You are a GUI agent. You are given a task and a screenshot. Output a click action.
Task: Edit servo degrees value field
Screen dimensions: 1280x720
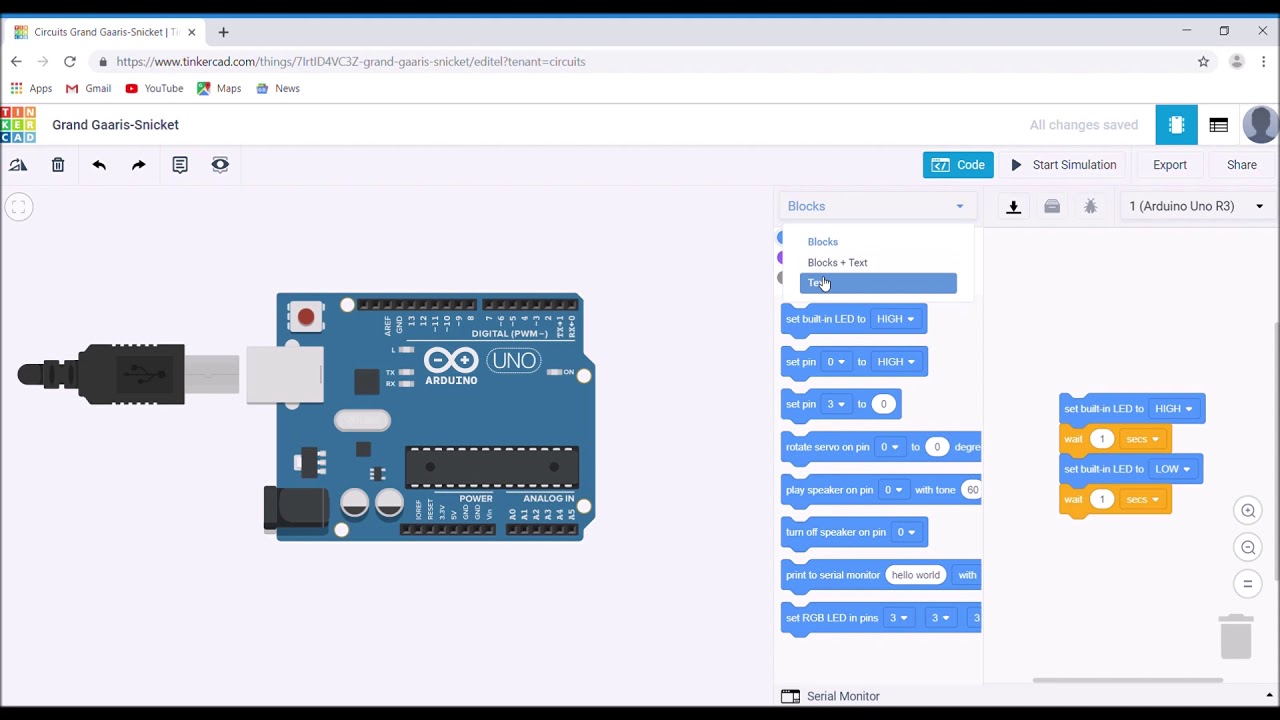[937, 447]
